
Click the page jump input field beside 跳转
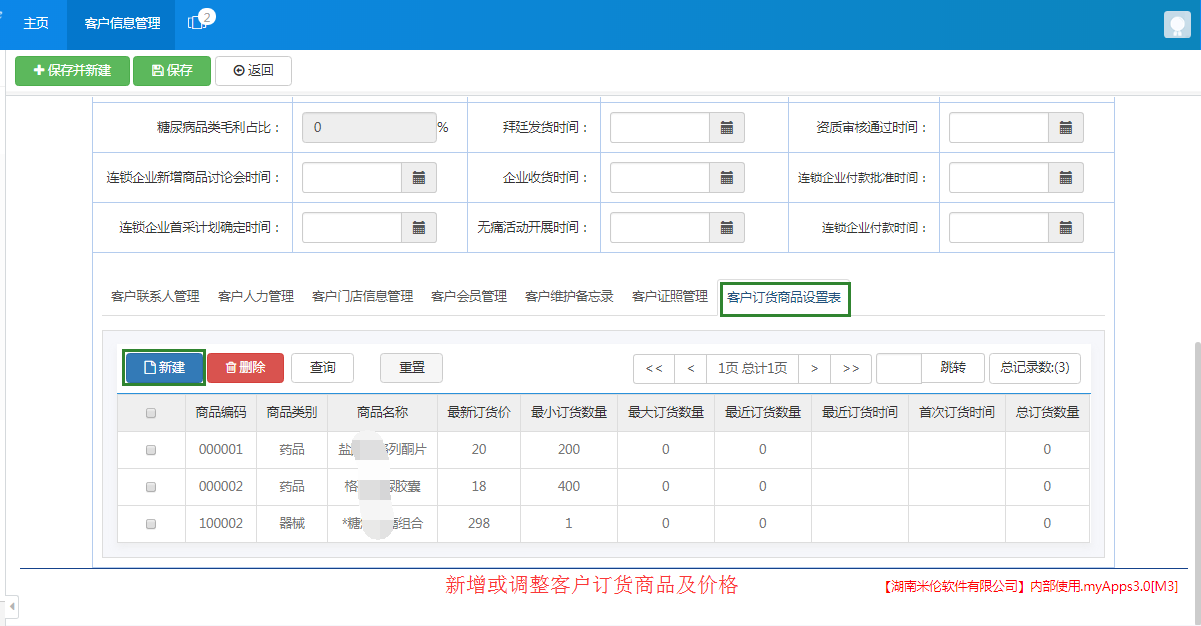(x=899, y=368)
